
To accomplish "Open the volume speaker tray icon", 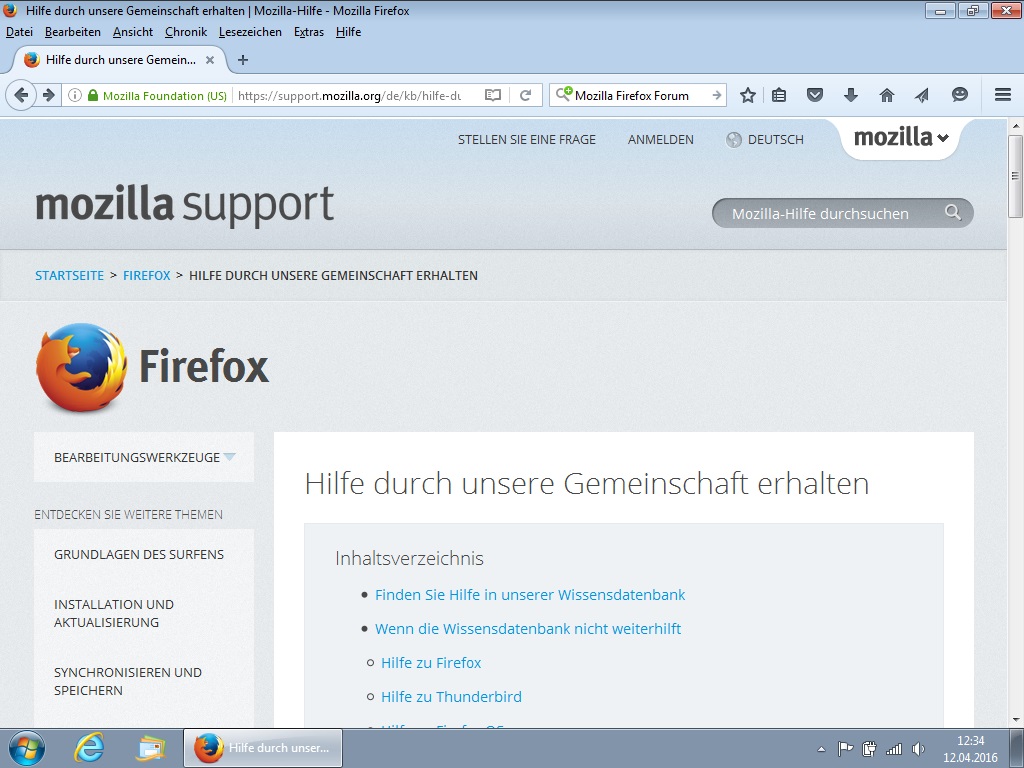I will (918, 749).
